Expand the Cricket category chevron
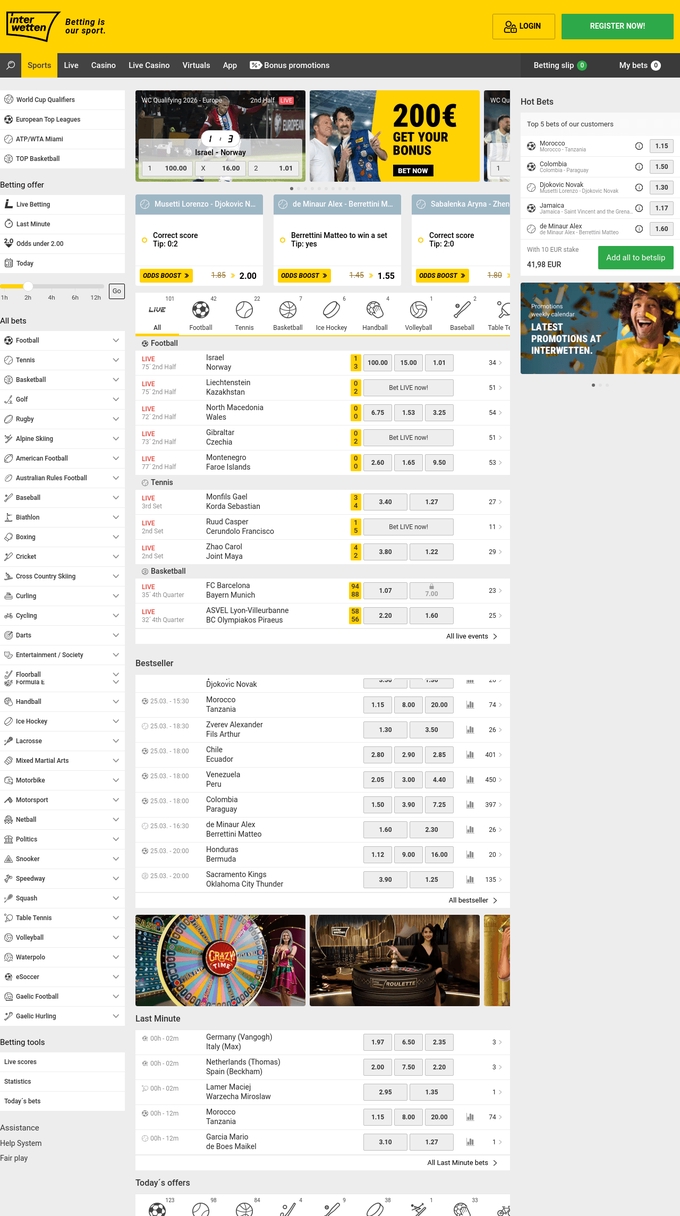Screen dimensions: 680x1216 [x=116, y=557]
